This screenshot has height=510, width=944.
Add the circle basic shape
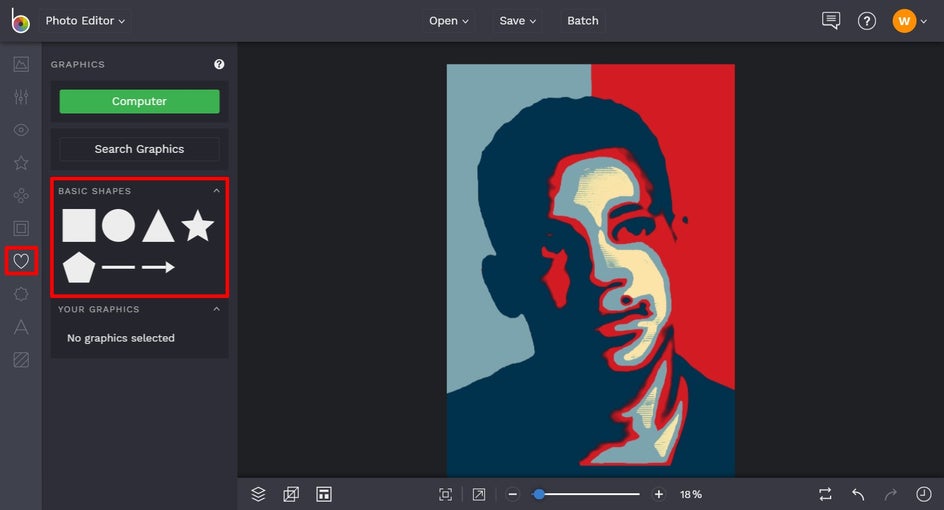point(119,225)
